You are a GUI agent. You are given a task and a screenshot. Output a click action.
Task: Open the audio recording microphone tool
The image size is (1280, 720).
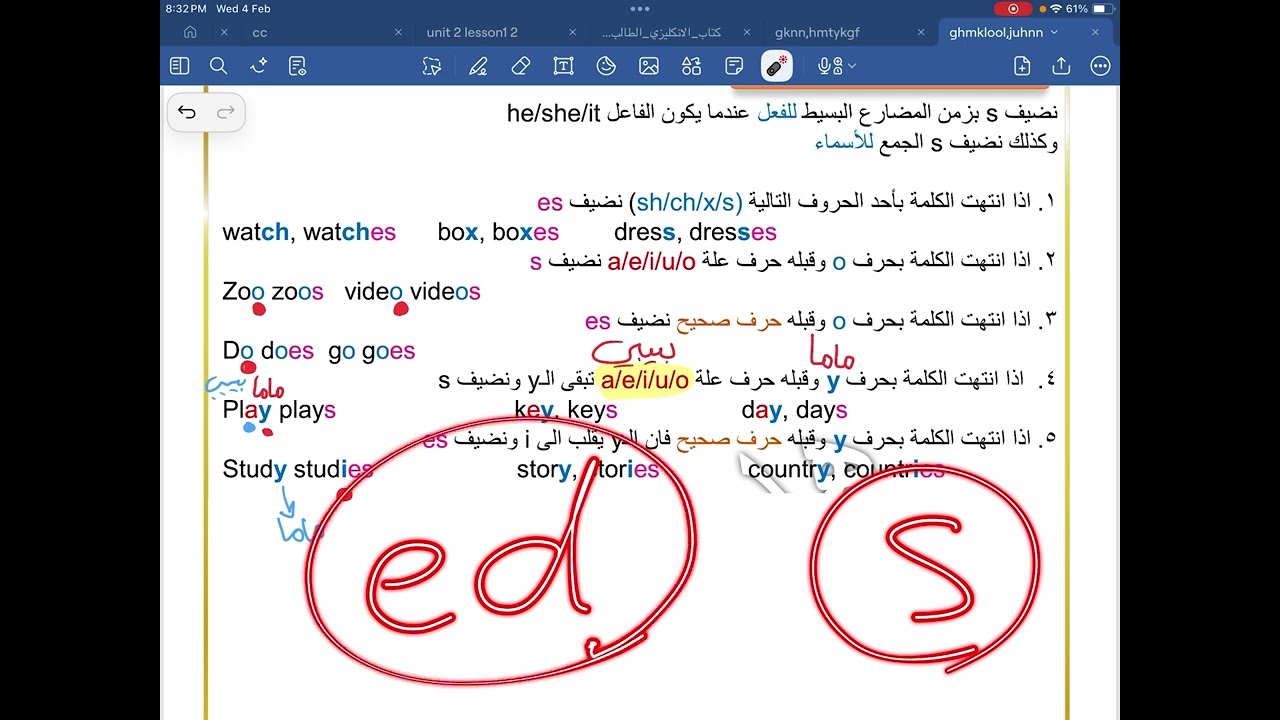click(829, 66)
